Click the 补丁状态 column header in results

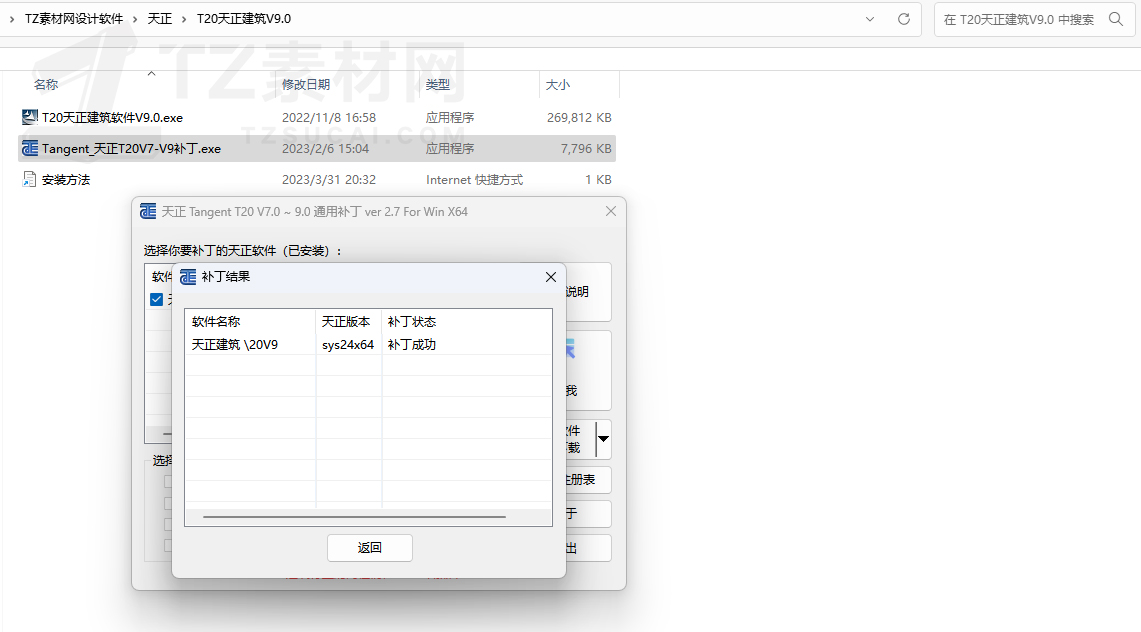point(412,321)
